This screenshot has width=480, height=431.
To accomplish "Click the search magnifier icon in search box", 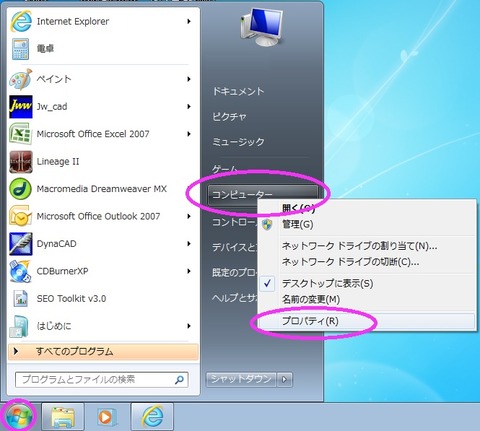I will coord(179,380).
